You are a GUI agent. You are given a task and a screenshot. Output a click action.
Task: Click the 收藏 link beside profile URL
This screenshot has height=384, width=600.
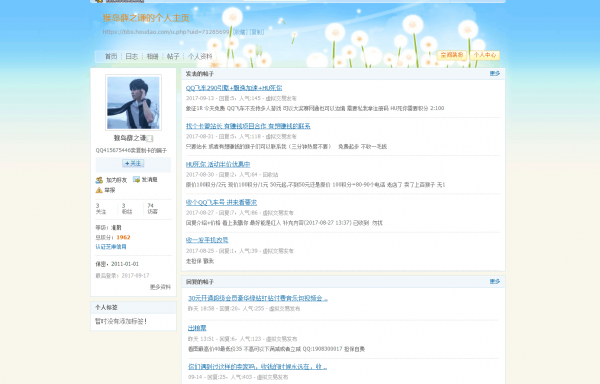240,32
